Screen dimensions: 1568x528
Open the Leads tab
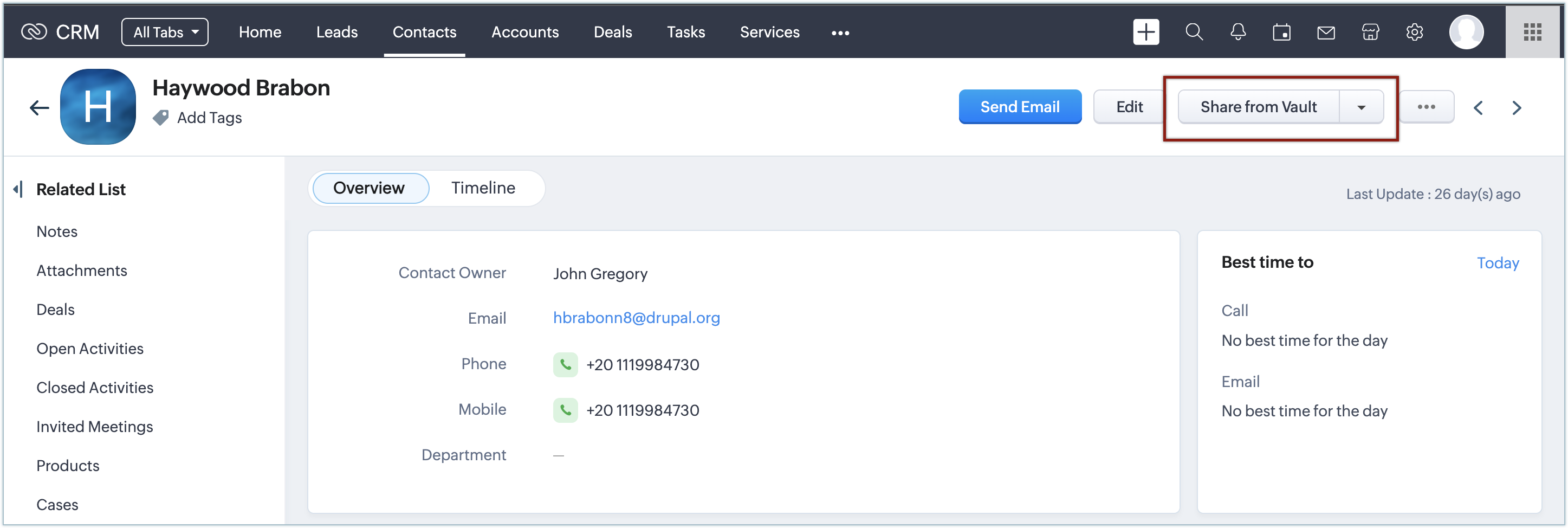point(336,33)
